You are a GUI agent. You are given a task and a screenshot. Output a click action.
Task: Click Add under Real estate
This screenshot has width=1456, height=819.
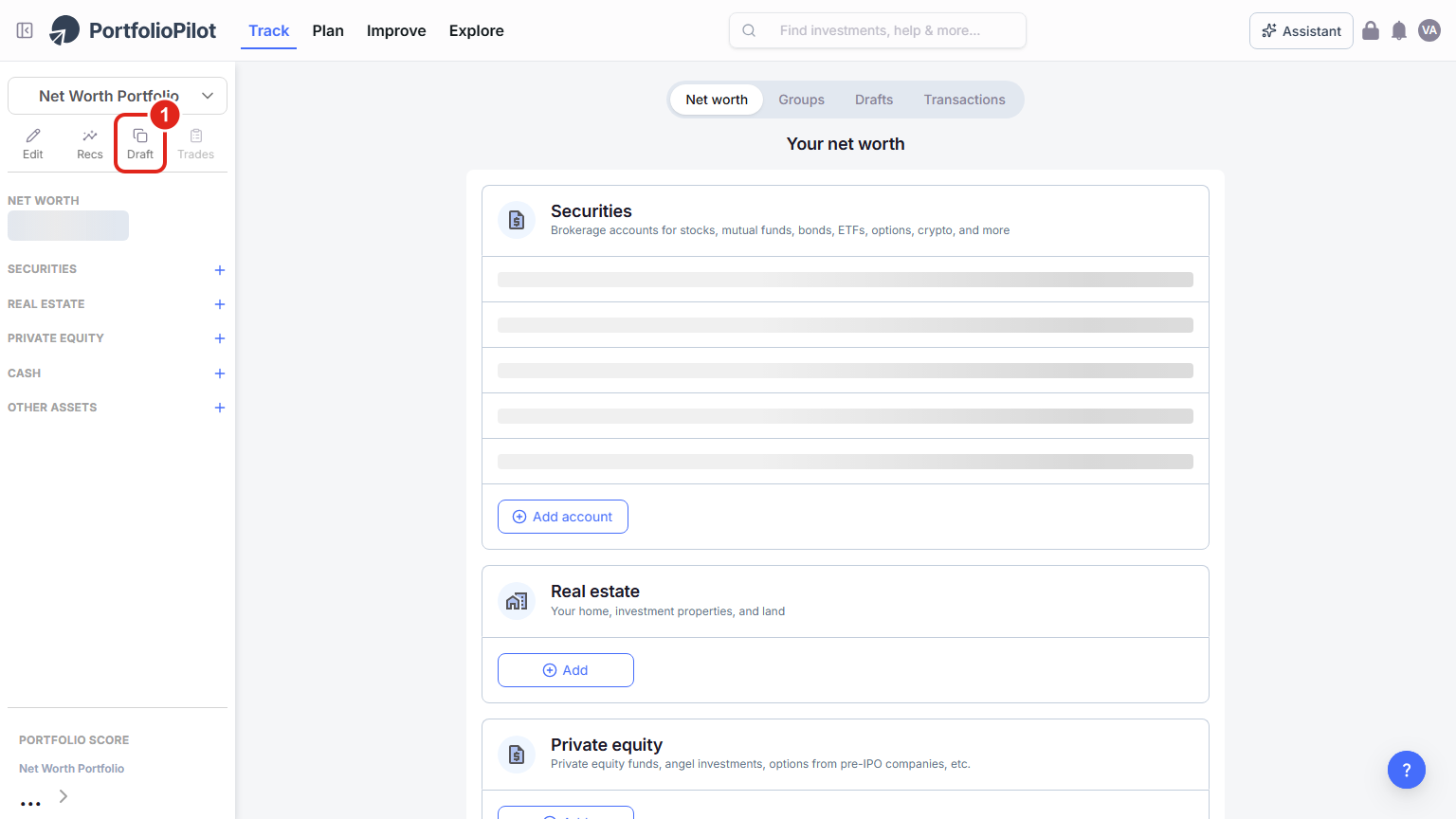(x=566, y=670)
